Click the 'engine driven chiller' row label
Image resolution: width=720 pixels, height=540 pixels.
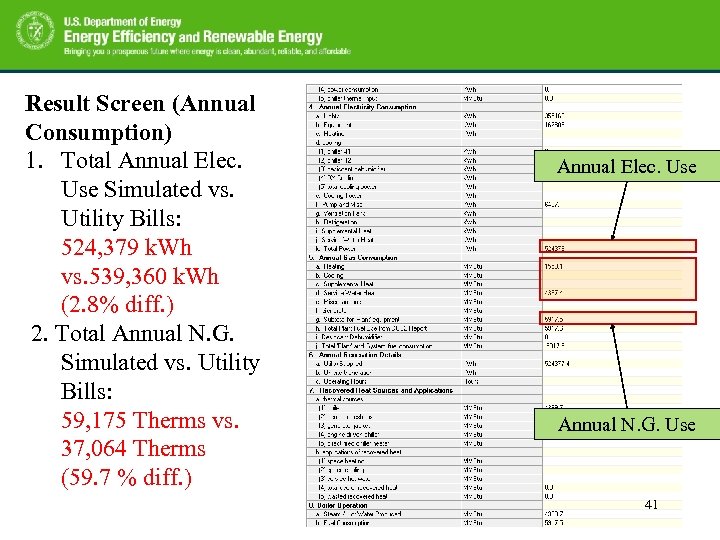(x=349, y=434)
